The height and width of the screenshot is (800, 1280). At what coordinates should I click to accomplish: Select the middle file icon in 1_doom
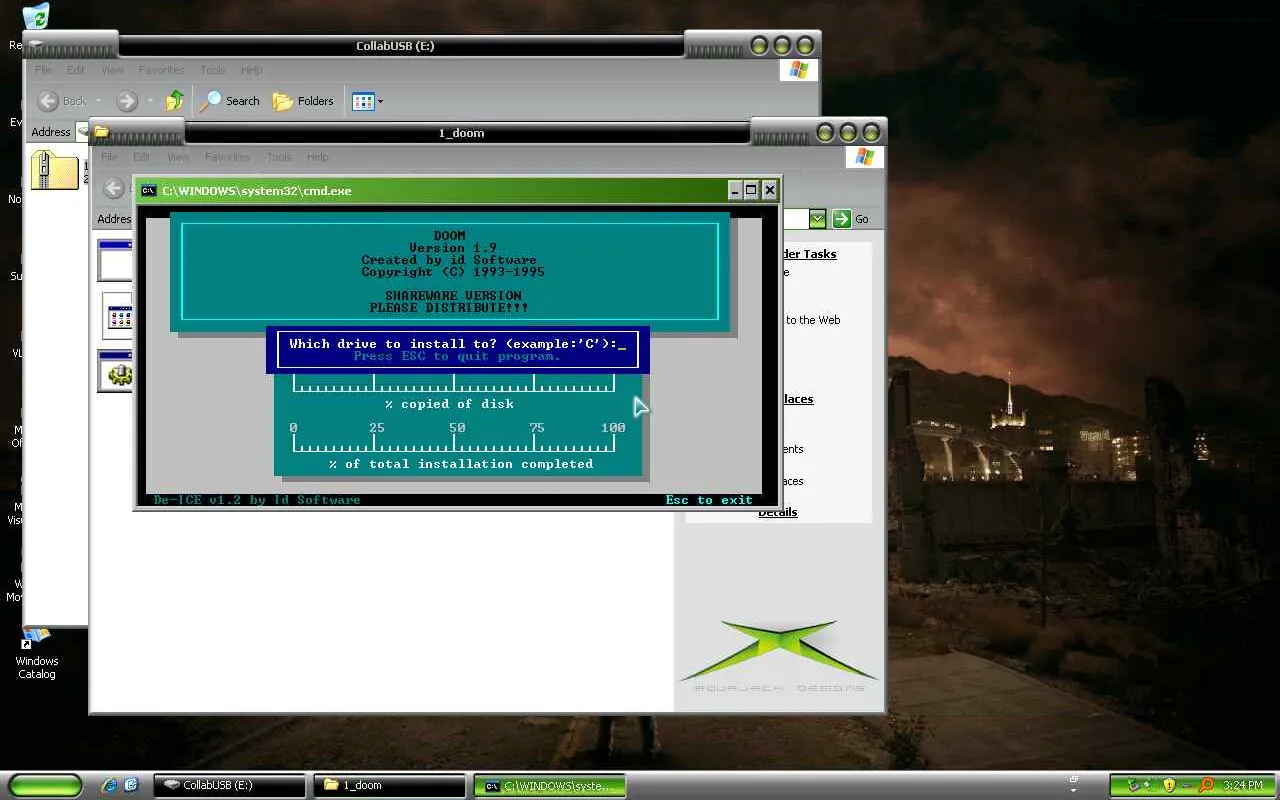118,316
